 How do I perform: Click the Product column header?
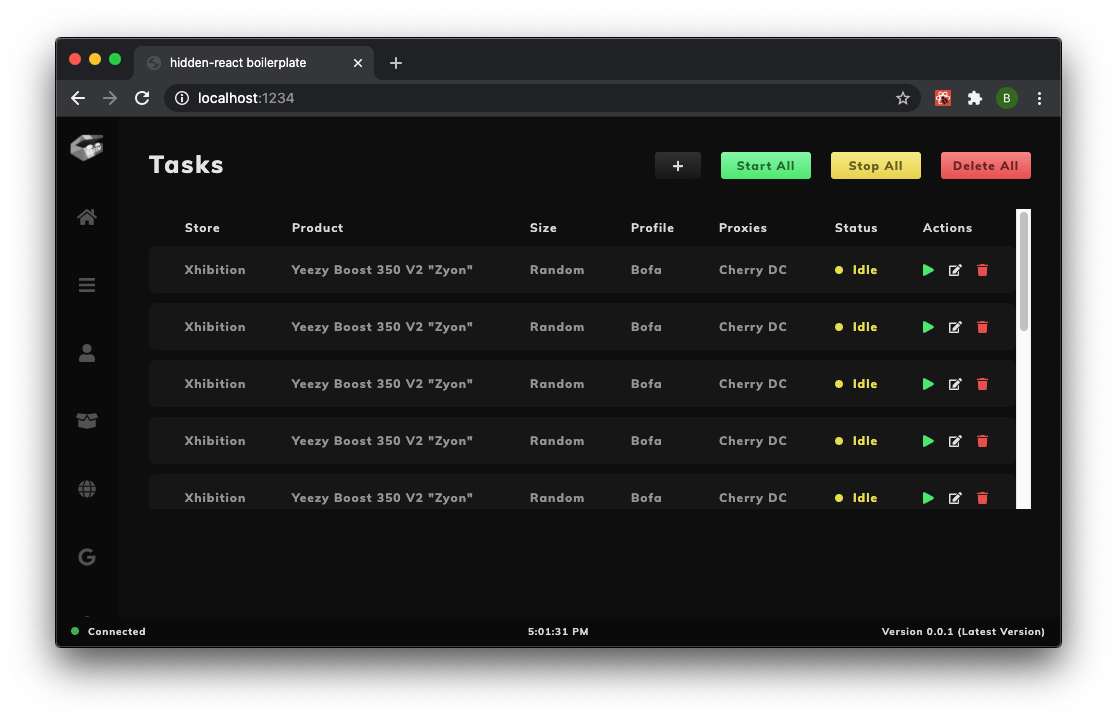pos(318,228)
